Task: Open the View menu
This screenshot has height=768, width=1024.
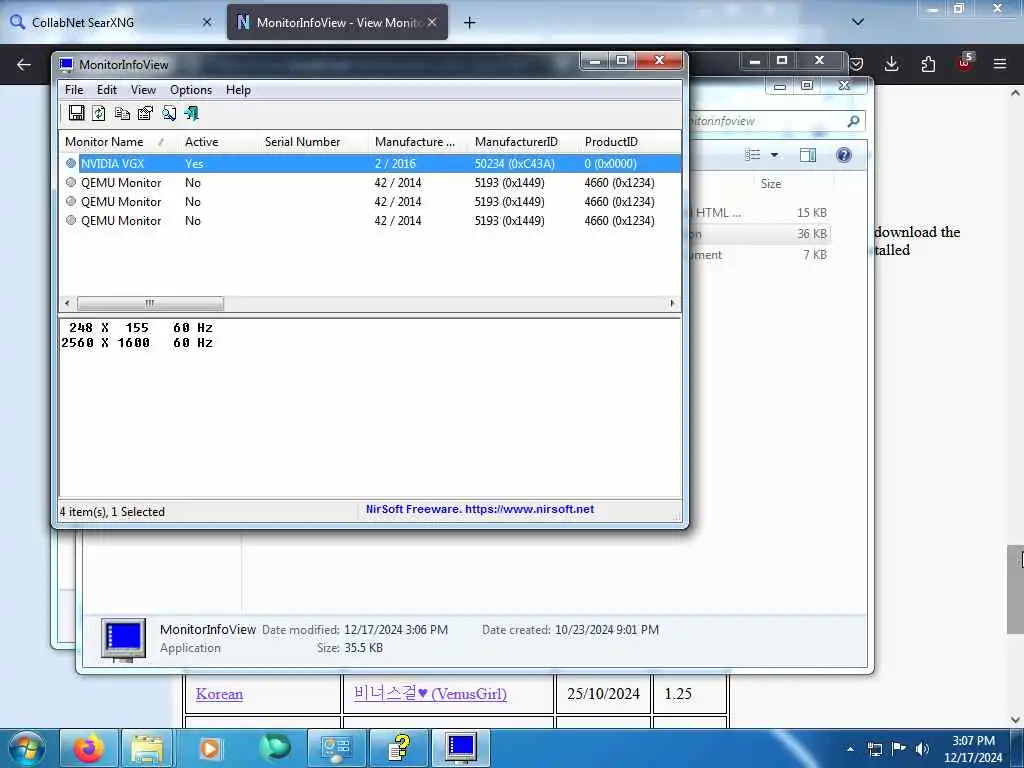Action: pyautogui.click(x=143, y=89)
